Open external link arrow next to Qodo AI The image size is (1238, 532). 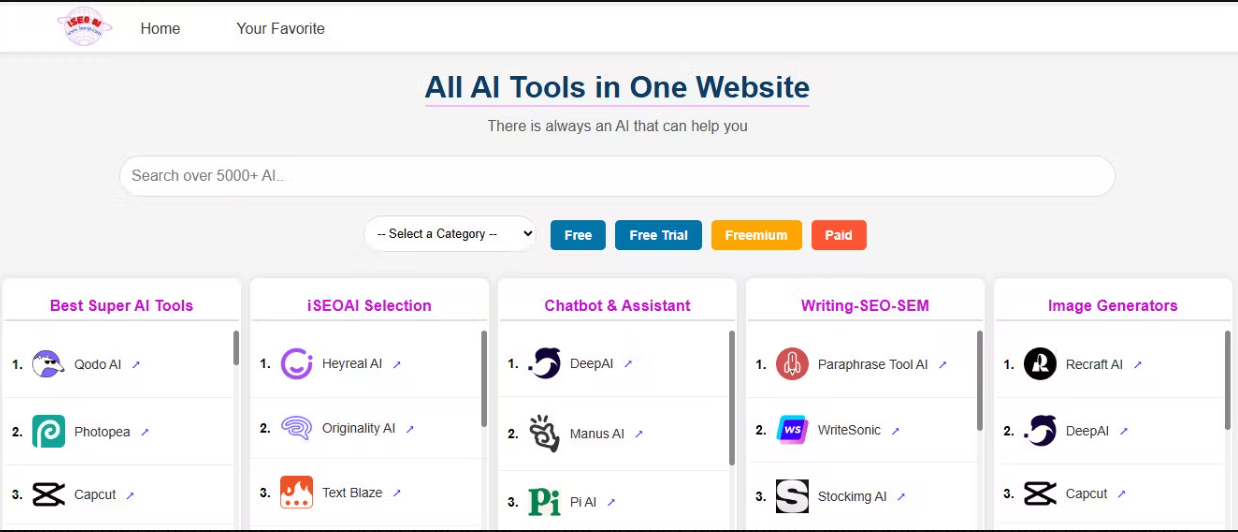136,365
